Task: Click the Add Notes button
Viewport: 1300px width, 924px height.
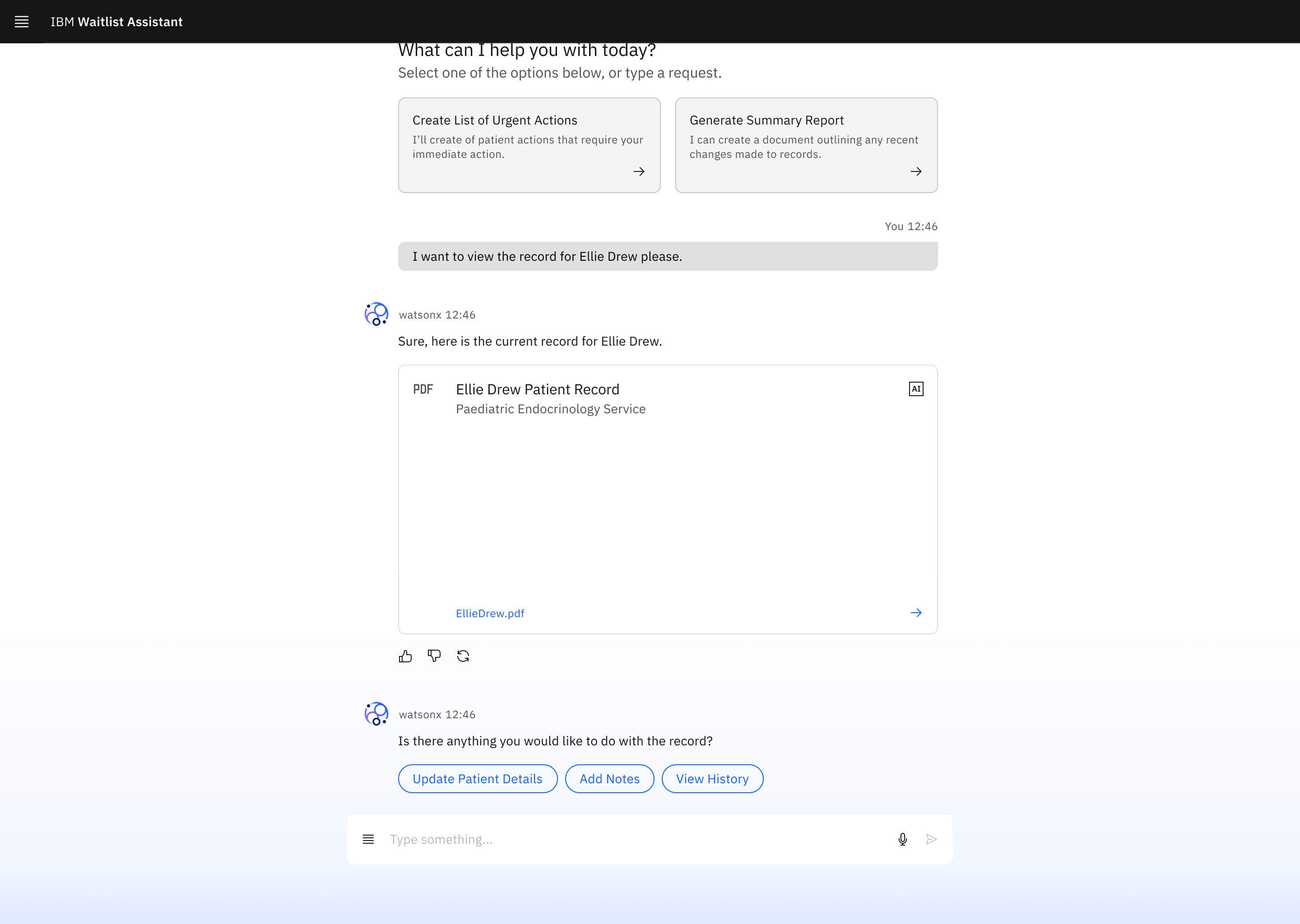Action: 609,779
